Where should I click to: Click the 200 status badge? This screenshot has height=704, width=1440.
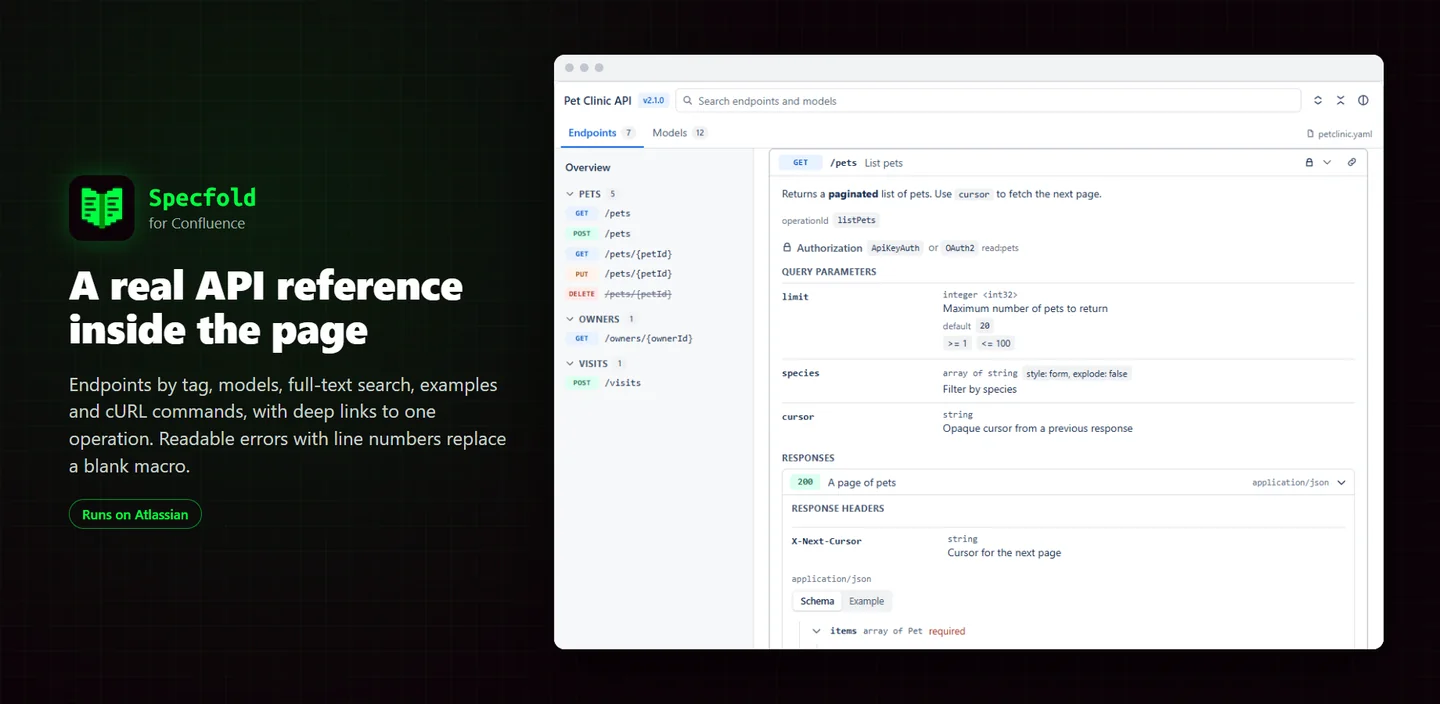pyautogui.click(x=805, y=482)
